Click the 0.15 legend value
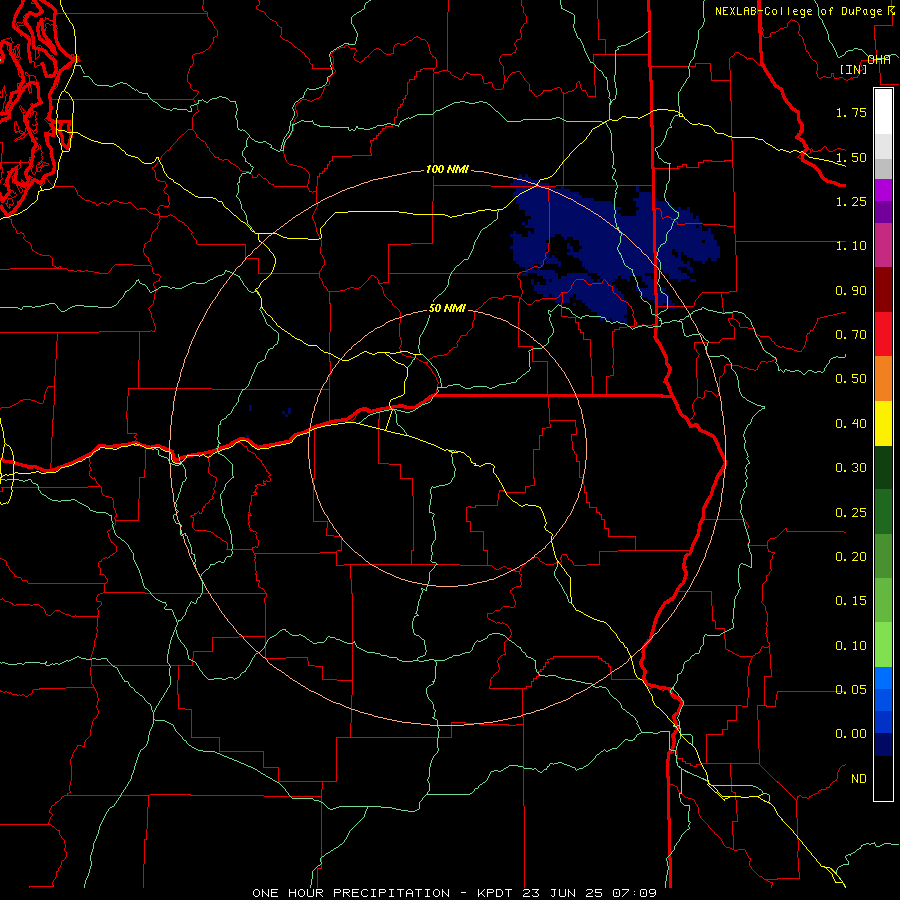Screen dimensions: 900x900 pos(851,601)
